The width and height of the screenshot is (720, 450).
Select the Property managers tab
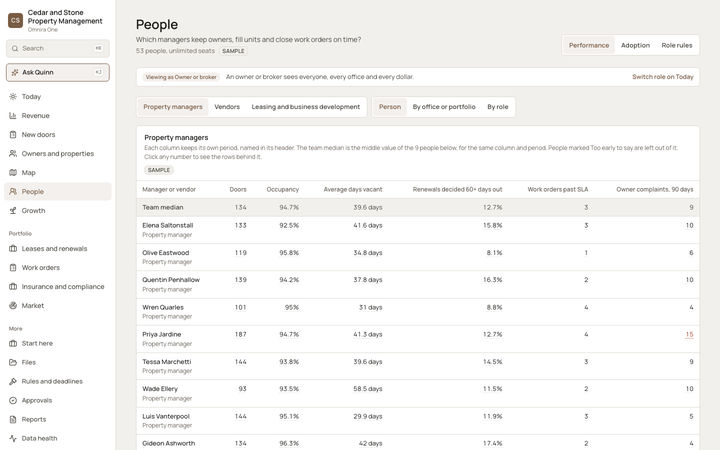point(173,107)
